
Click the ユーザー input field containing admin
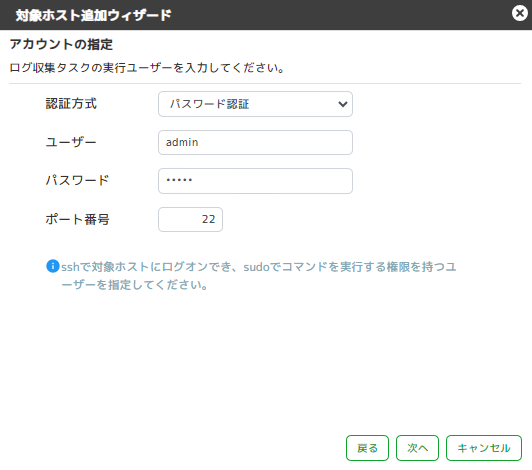[x=255, y=143]
